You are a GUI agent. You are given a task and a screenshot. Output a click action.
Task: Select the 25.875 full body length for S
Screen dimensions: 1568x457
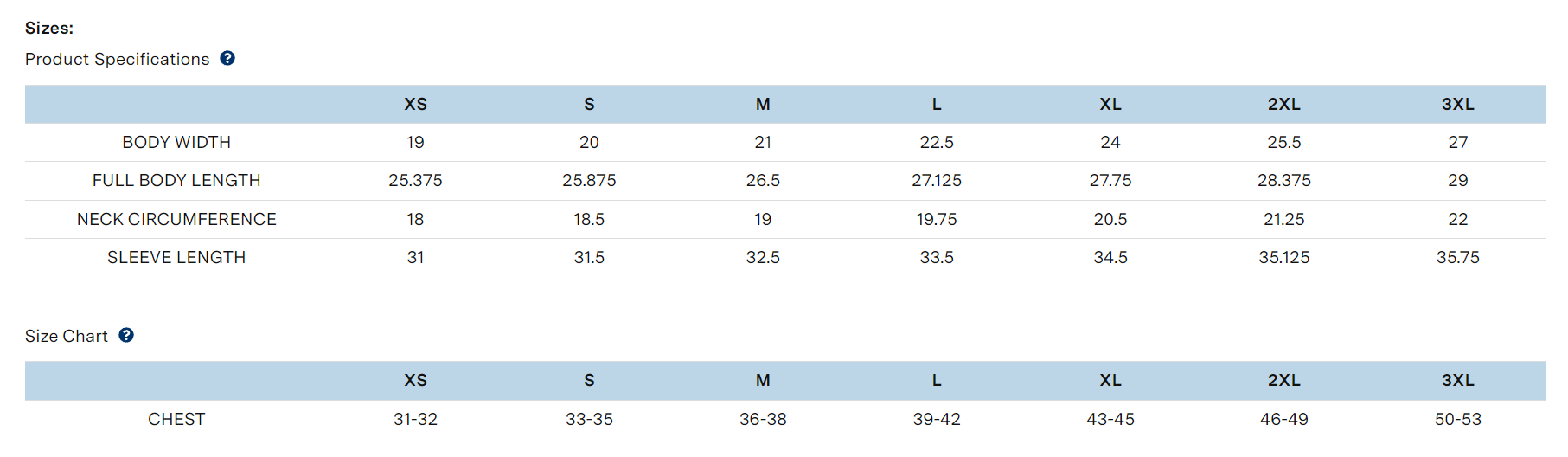click(589, 180)
